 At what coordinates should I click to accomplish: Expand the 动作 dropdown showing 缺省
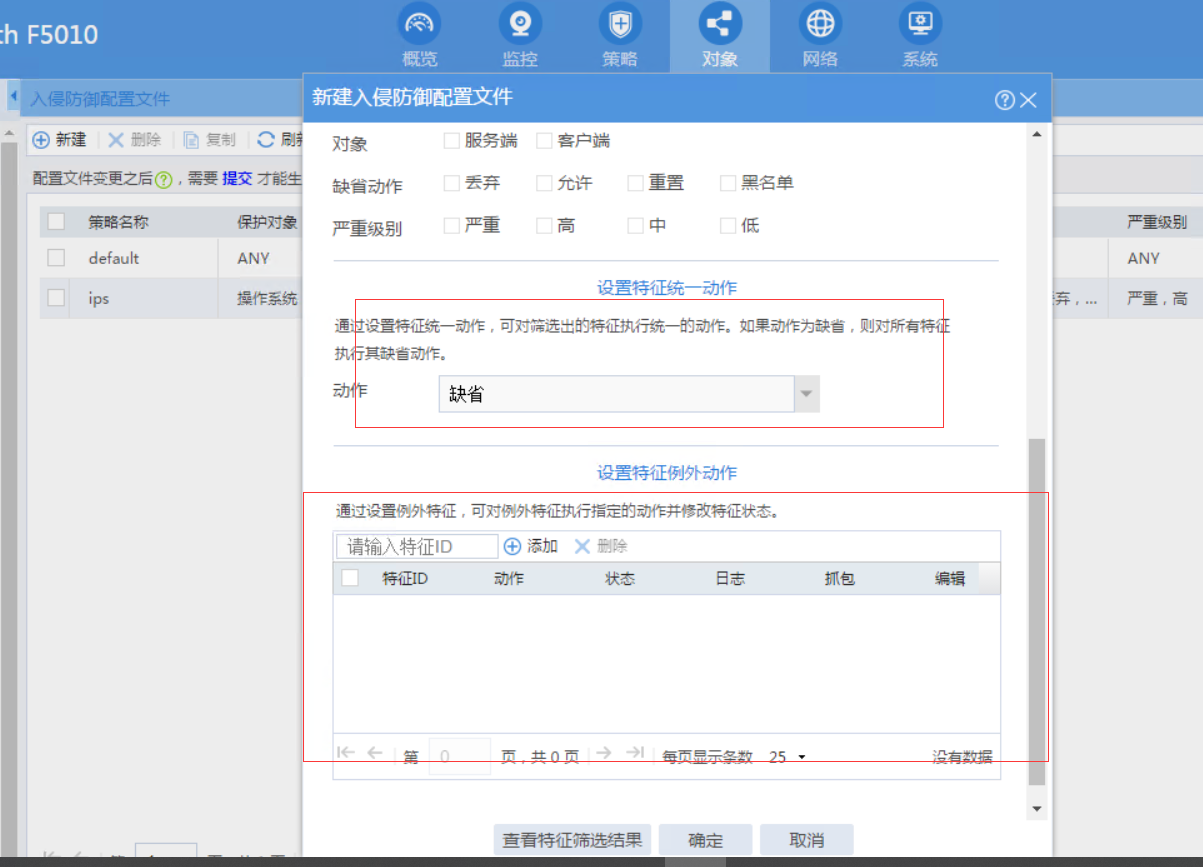point(807,394)
